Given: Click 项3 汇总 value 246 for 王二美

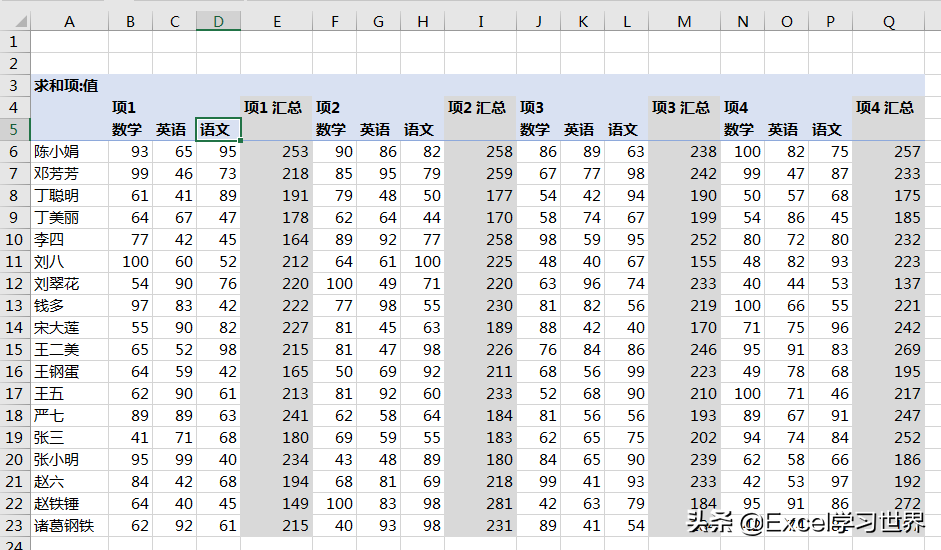Looking at the screenshot, I should [x=685, y=349].
